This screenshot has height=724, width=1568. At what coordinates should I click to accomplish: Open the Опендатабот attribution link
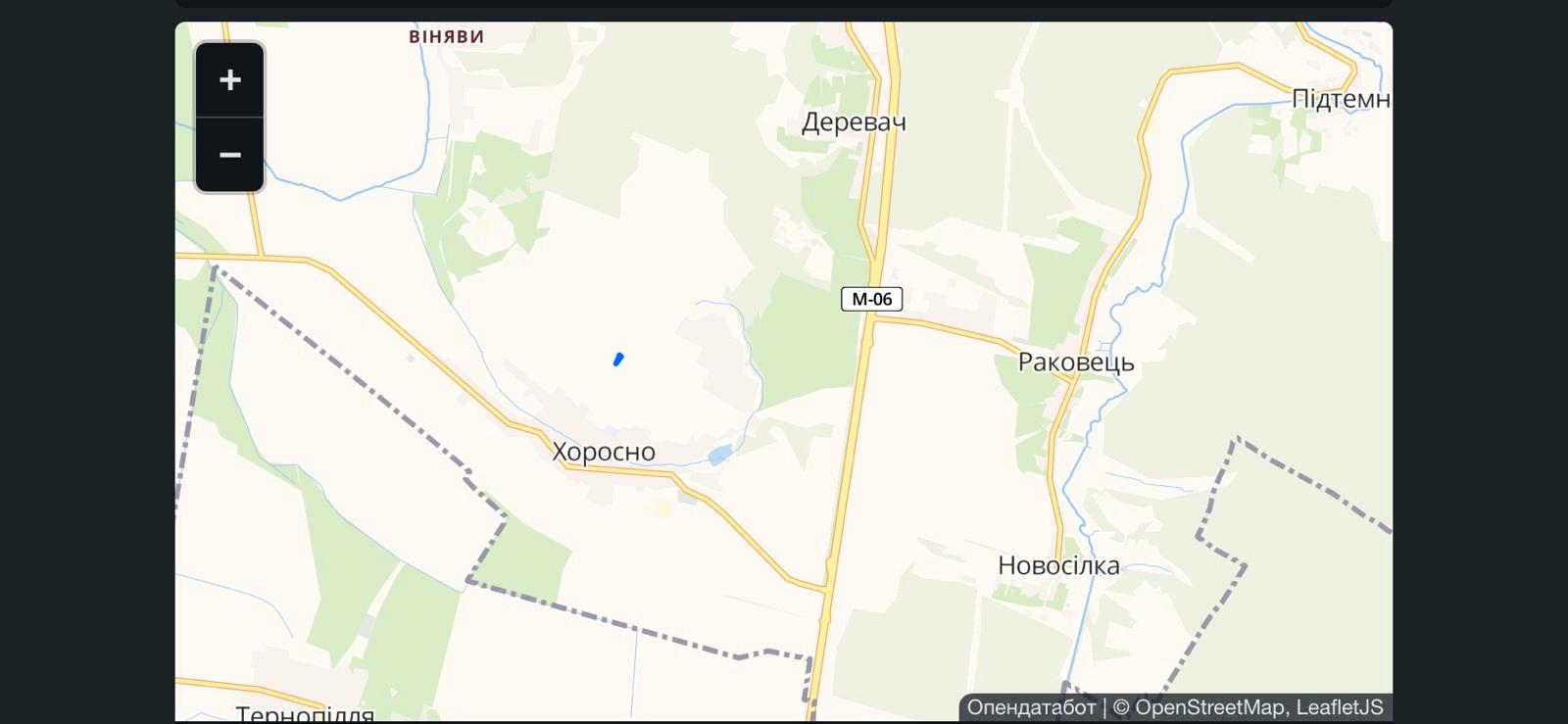click(x=1031, y=707)
